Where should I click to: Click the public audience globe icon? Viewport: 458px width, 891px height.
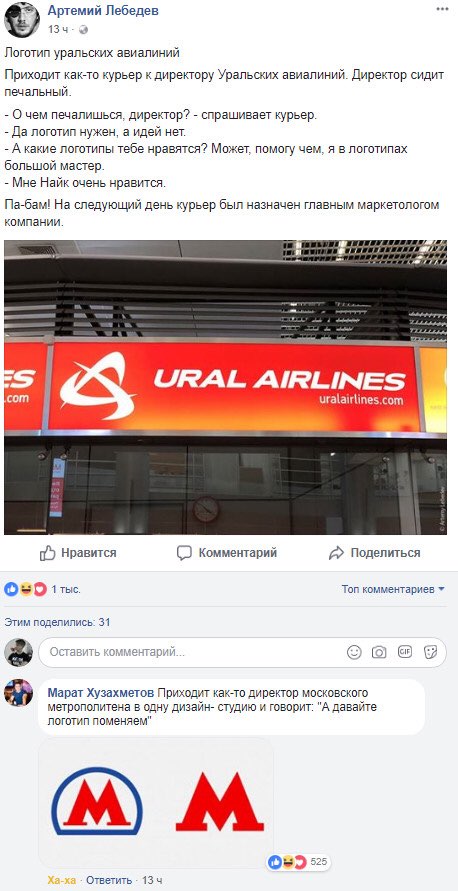coord(84,29)
